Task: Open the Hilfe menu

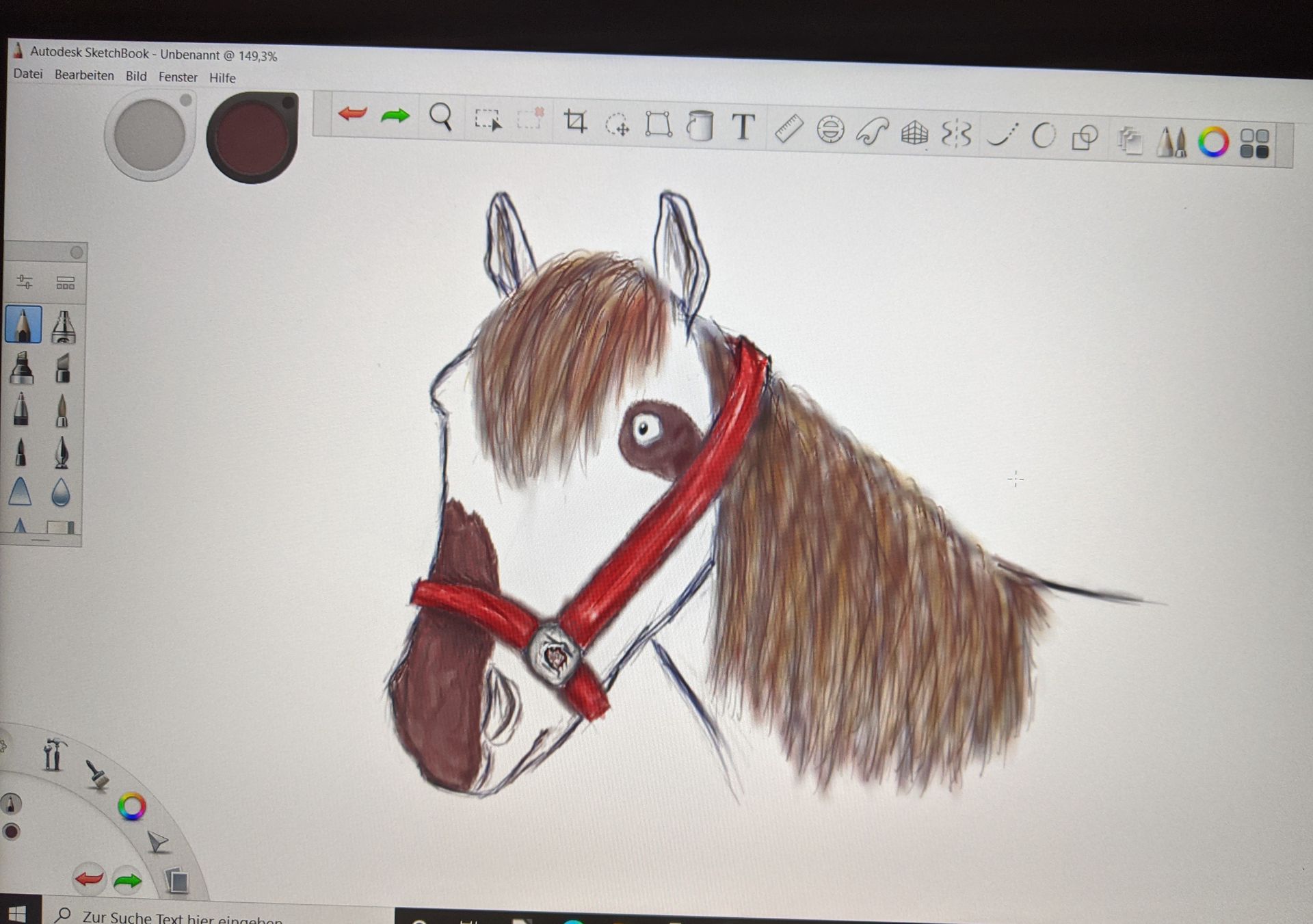Action: 222,78
